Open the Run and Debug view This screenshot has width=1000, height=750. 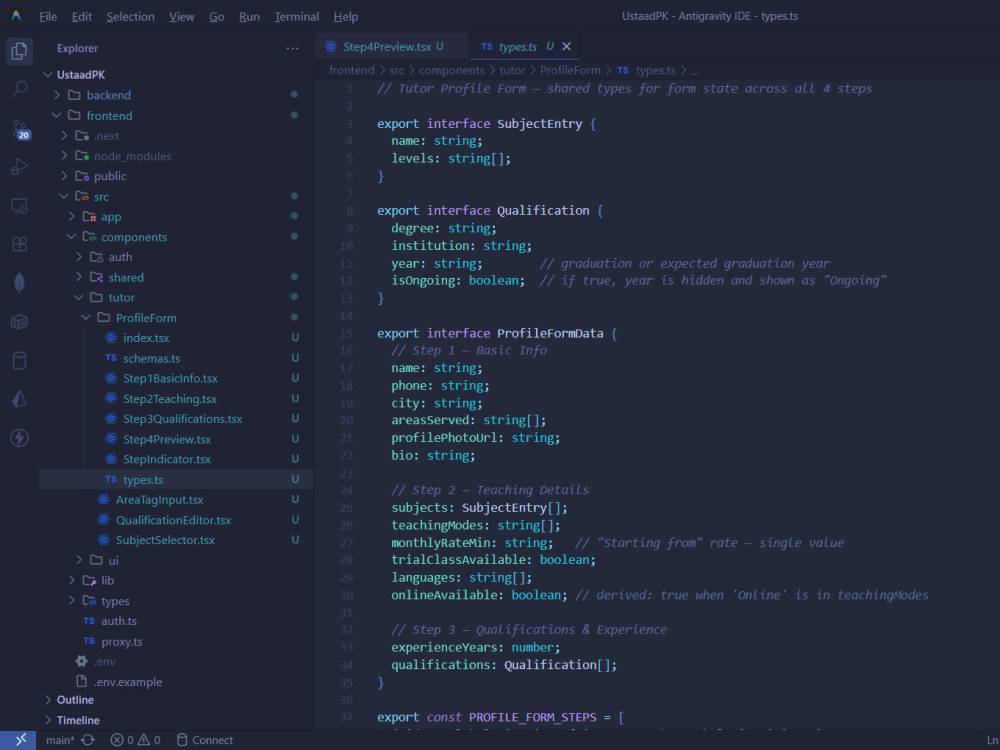tap(19, 167)
